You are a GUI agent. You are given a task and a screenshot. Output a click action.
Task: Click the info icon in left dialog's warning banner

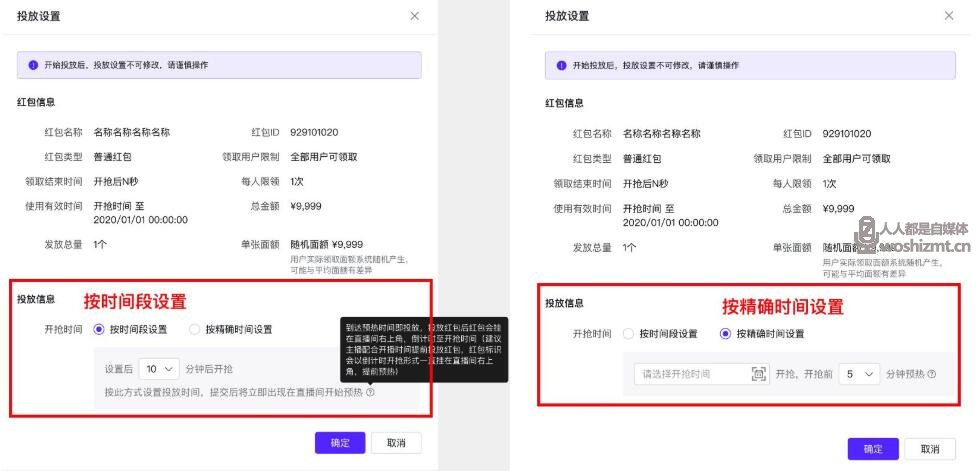[x=32, y=65]
